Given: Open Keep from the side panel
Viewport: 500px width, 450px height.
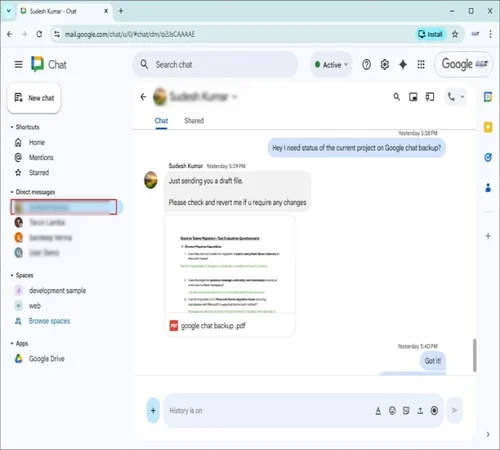Looking at the screenshot, I should point(488,127).
